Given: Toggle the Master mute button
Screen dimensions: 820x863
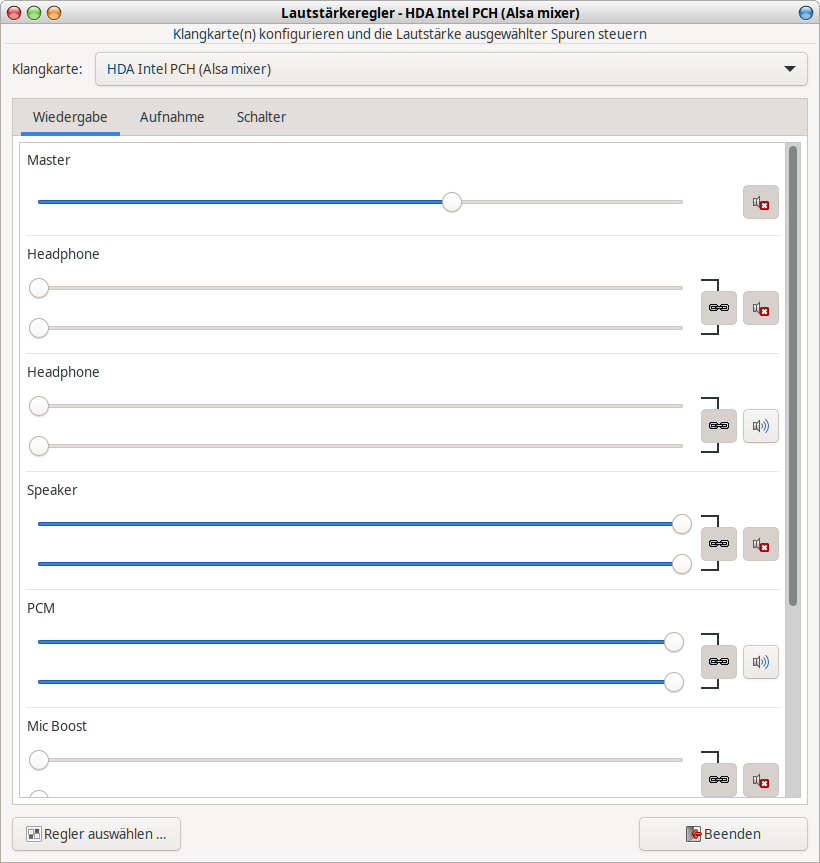Looking at the screenshot, I should tap(761, 202).
